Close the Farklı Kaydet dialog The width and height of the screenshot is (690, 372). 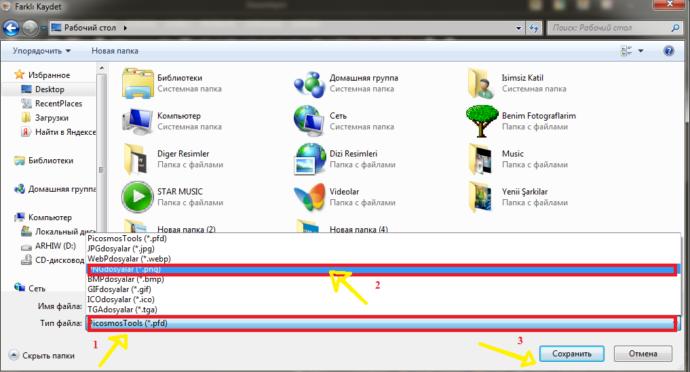[x=670, y=4]
